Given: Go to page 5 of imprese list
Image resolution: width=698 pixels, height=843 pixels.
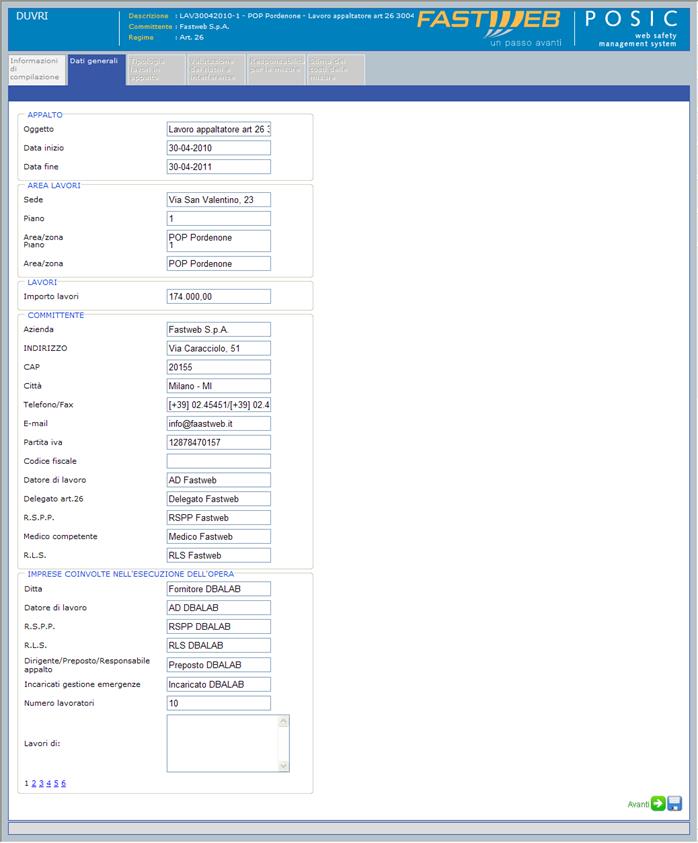Looking at the screenshot, I should point(56,783).
